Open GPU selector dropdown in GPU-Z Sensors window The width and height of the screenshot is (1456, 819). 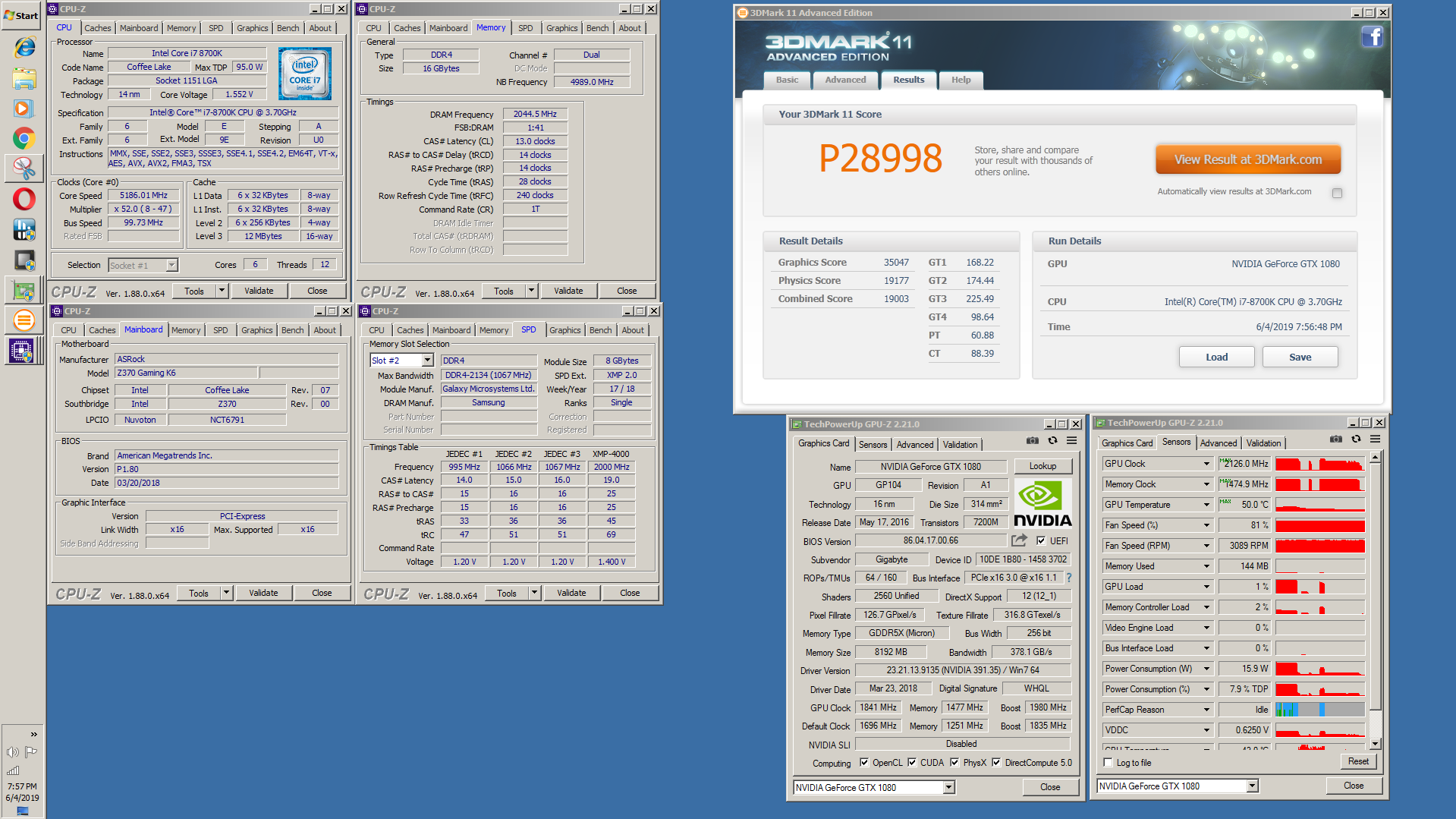(x=1253, y=786)
